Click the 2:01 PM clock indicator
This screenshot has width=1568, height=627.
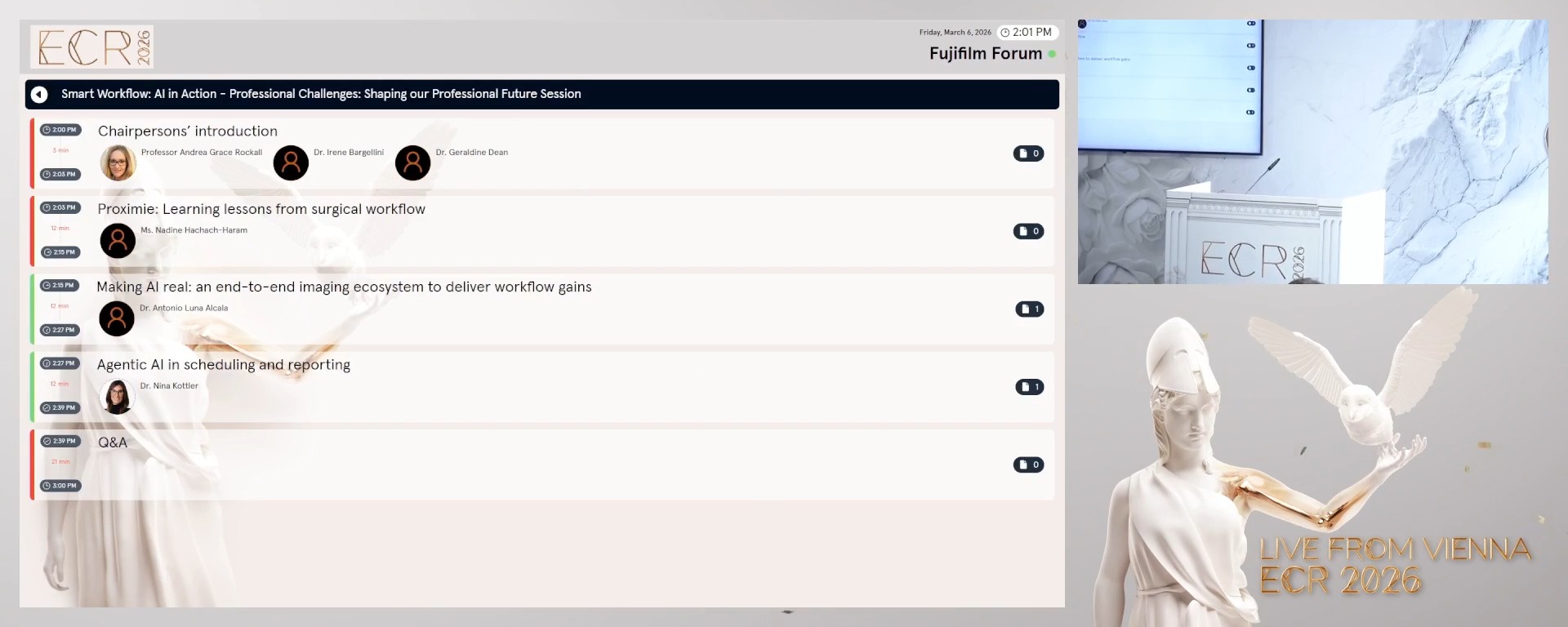coord(1027,33)
